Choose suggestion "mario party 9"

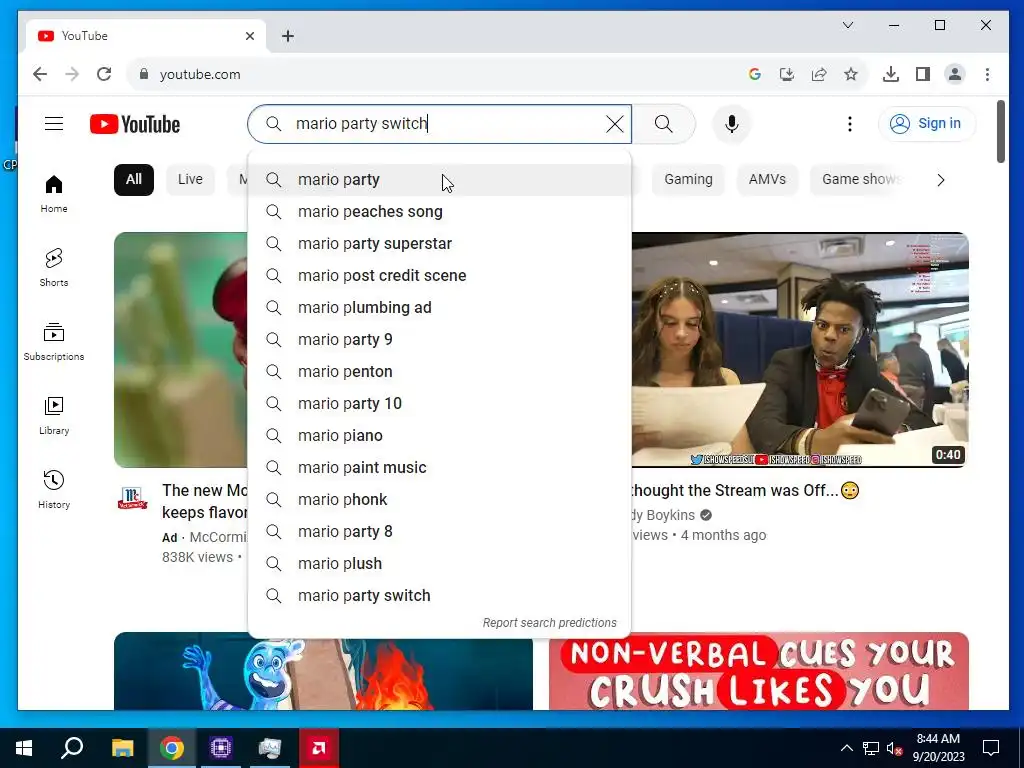click(440, 340)
